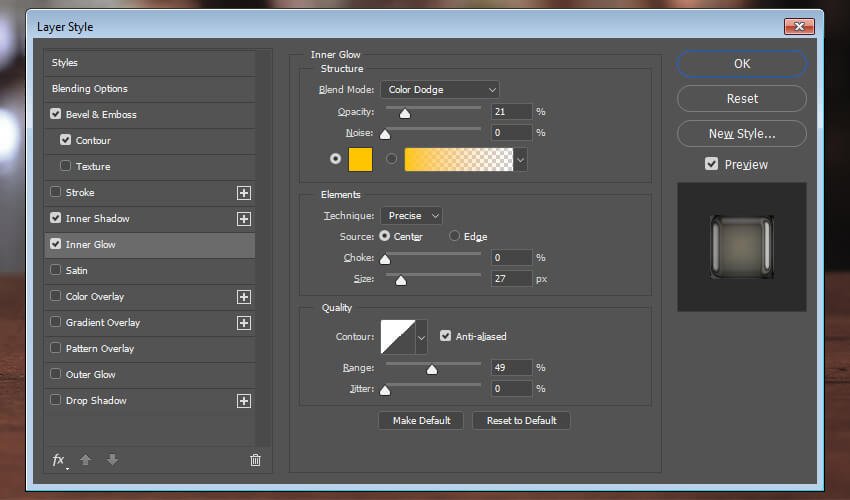Screen dimensions: 850x500
Task: Close the Layer Style dialog
Action: click(x=799, y=26)
